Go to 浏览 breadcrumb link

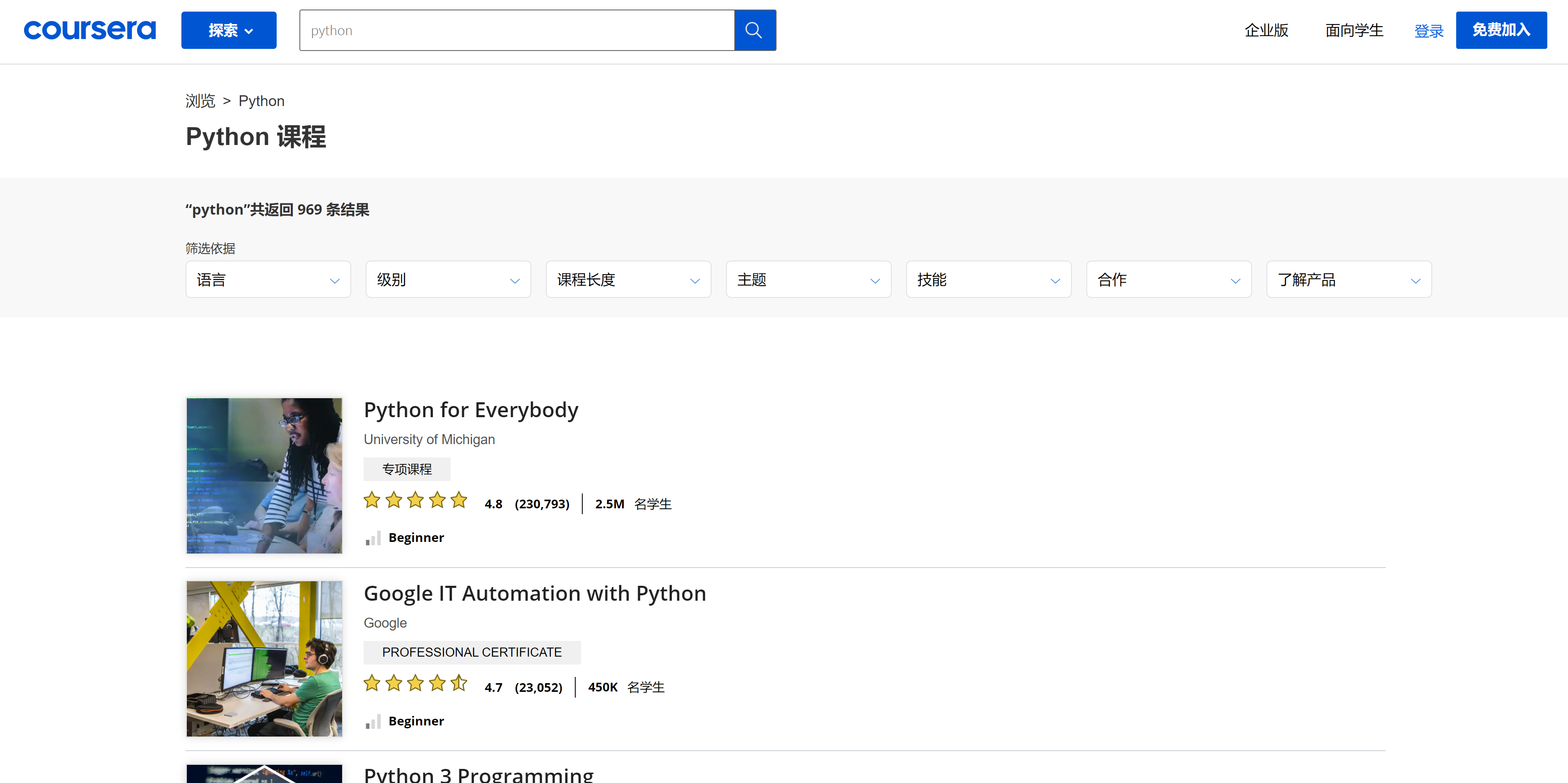click(x=200, y=100)
